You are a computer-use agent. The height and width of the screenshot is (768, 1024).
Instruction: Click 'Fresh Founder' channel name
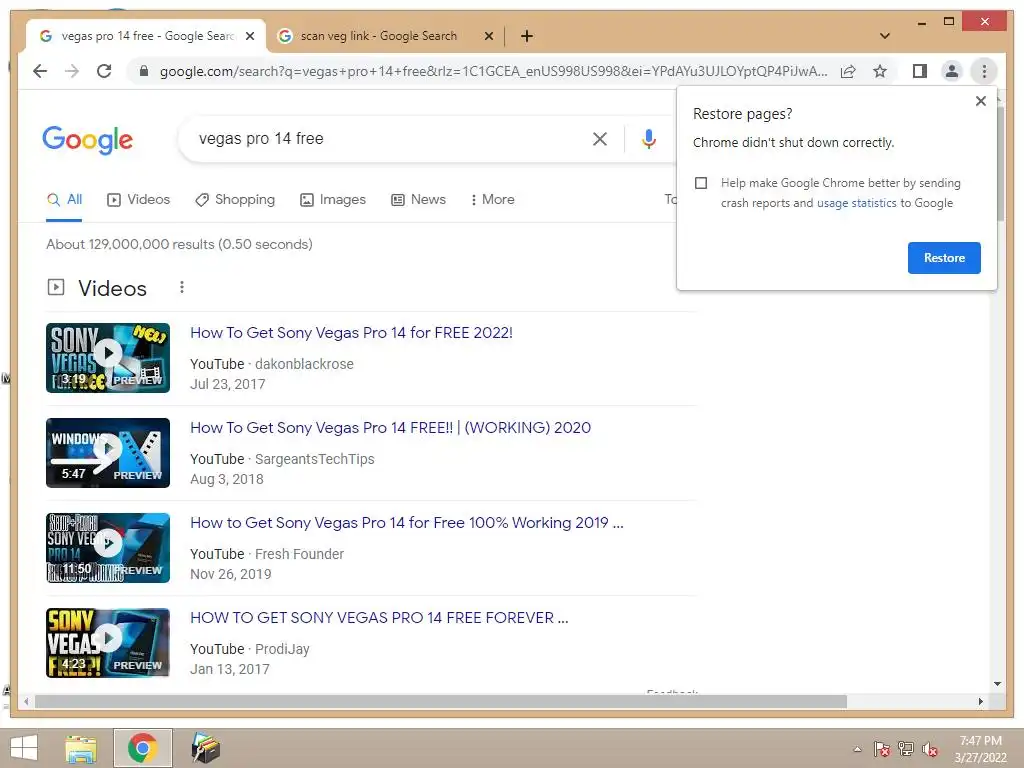point(299,554)
